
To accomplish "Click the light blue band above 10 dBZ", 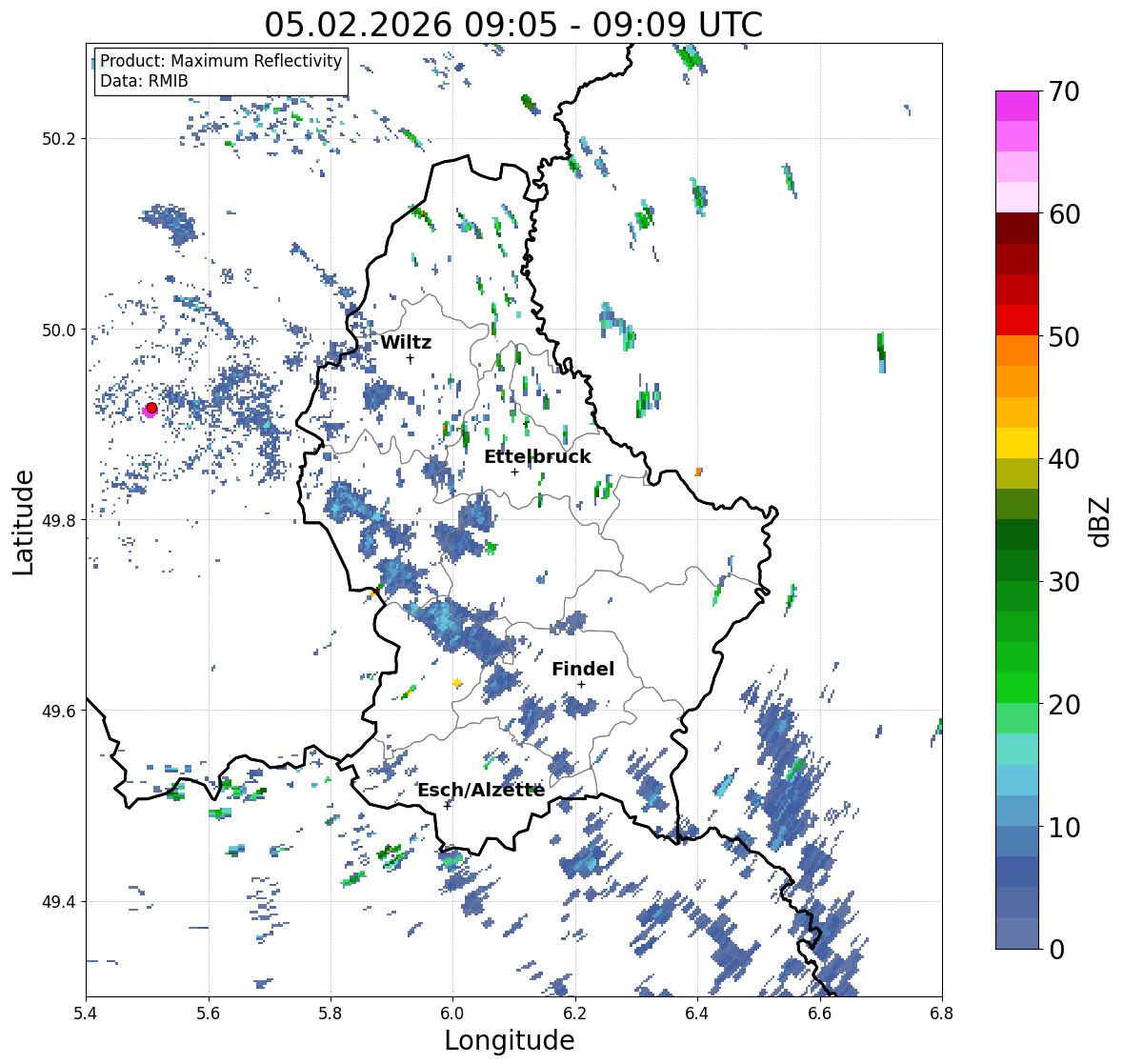I will (1017, 811).
